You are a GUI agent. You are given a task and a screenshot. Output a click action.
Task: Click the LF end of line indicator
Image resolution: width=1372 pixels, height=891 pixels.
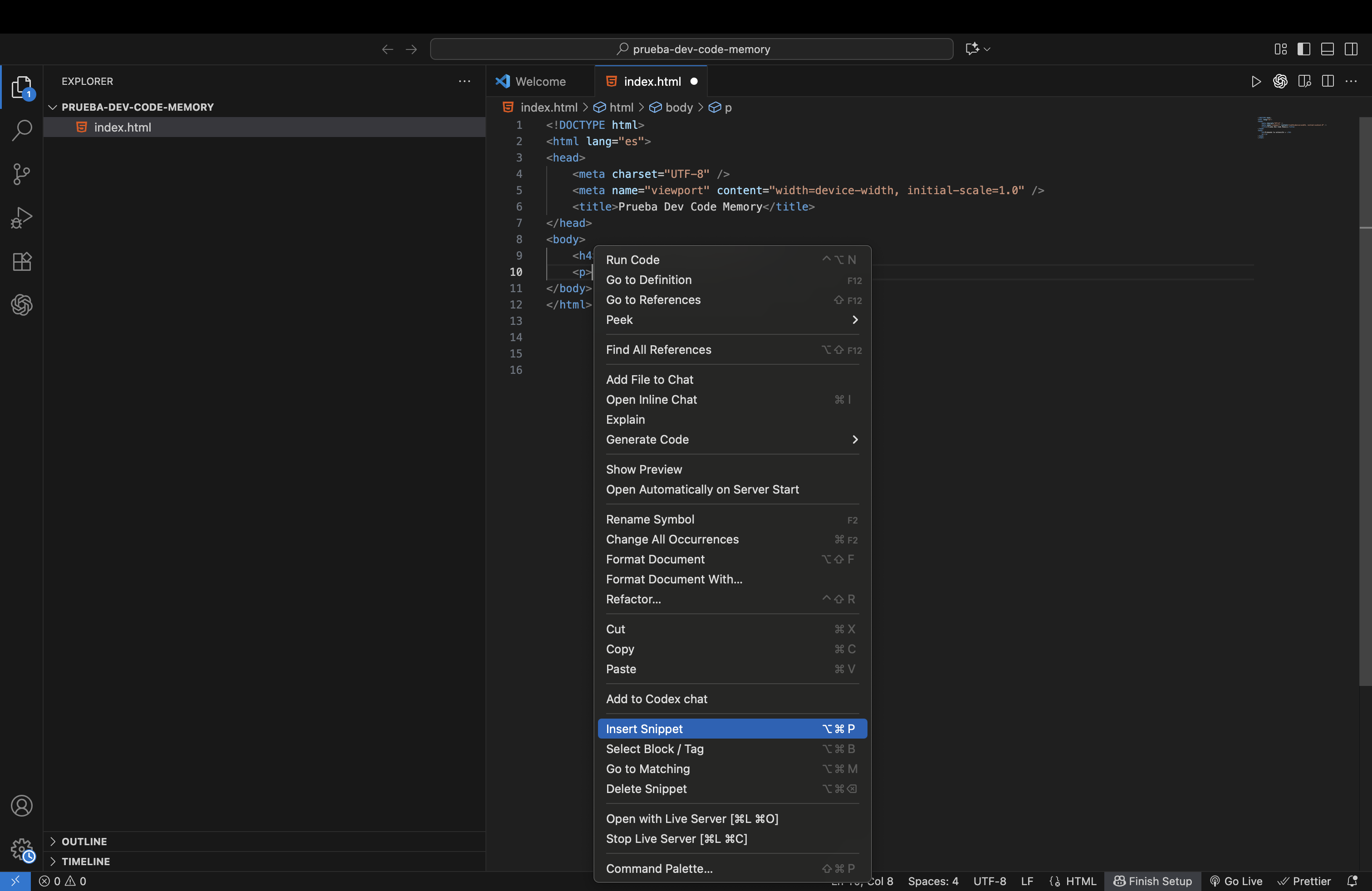(1027, 881)
